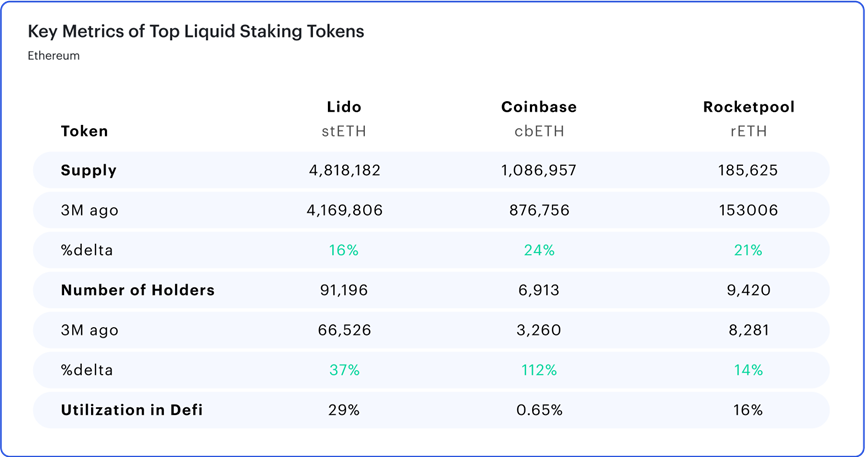The width and height of the screenshot is (865, 457).
Task: Click the Key Metrics chart title
Action: click(196, 31)
